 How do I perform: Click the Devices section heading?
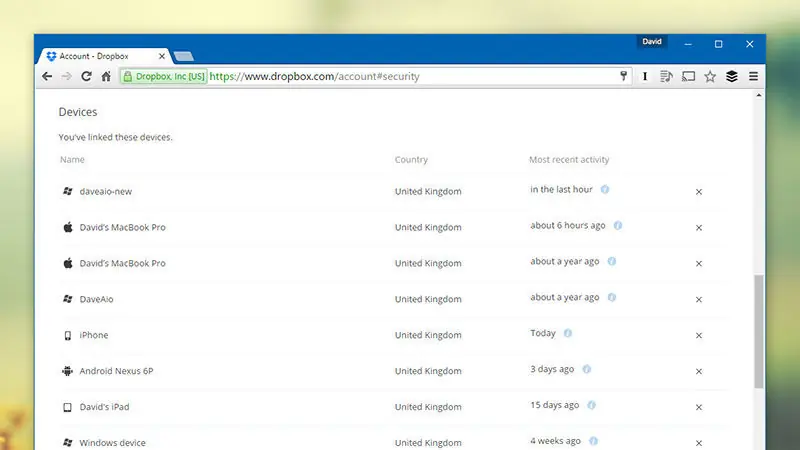tap(78, 112)
